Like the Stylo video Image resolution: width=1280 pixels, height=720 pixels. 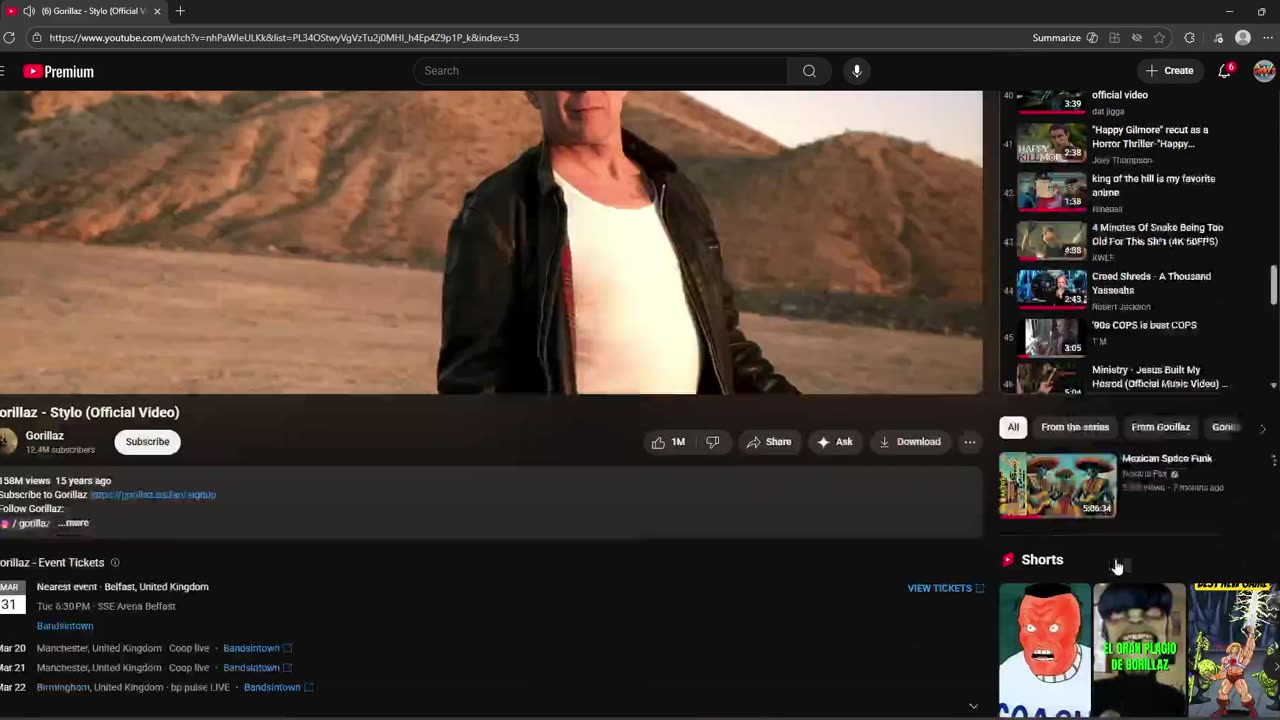pos(668,442)
